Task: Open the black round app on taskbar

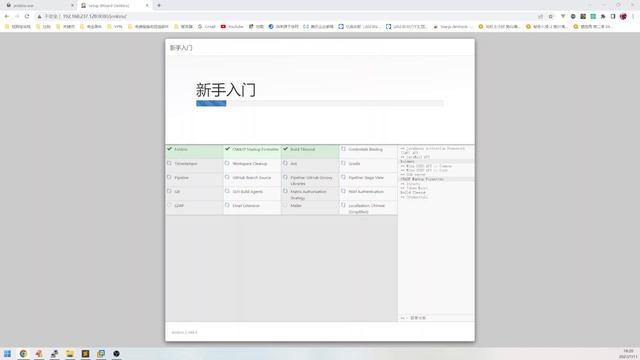Action: pyautogui.click(x=116, y=353)
